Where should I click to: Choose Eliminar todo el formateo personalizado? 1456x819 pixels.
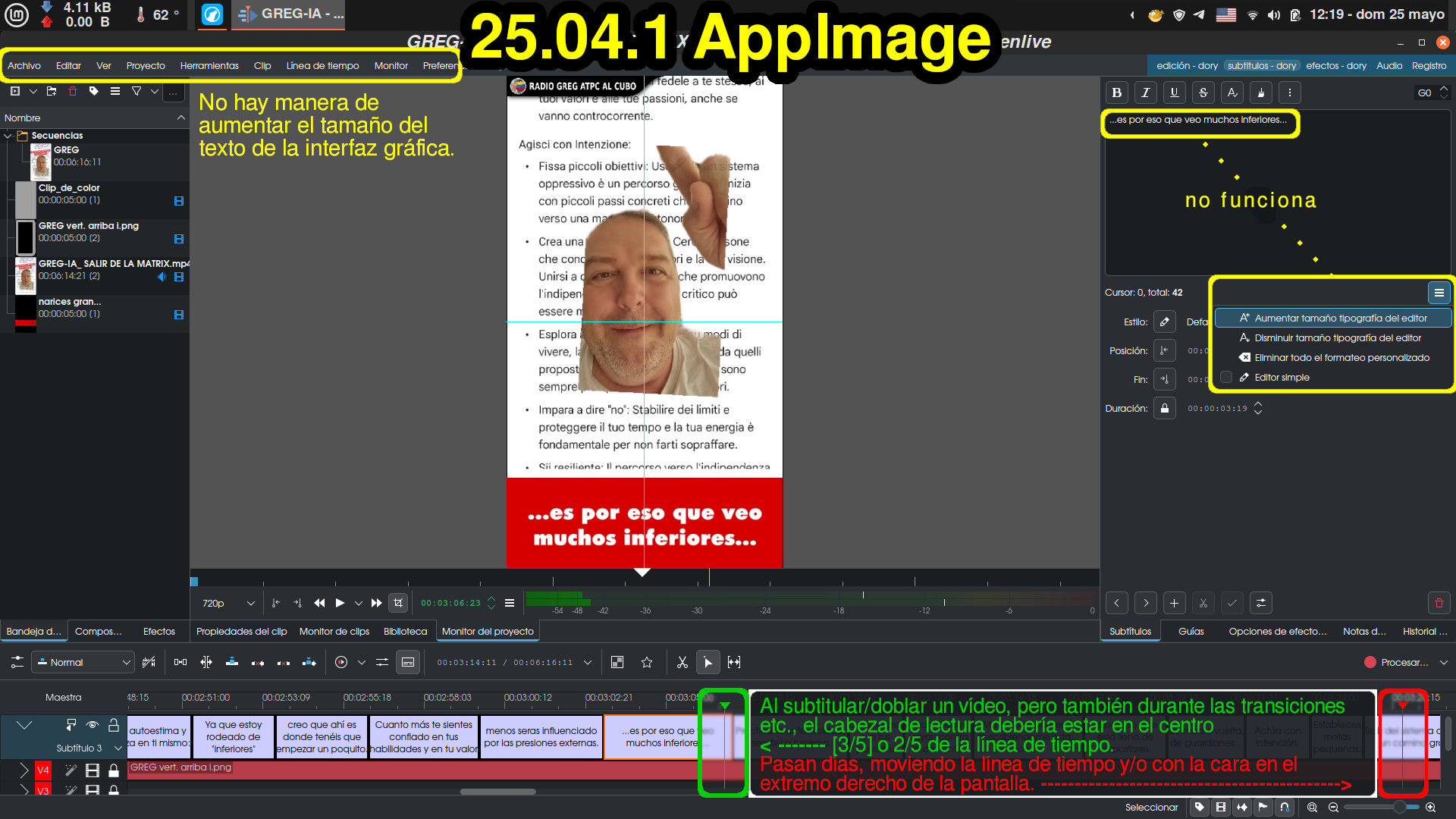(x=1332, y=357)
